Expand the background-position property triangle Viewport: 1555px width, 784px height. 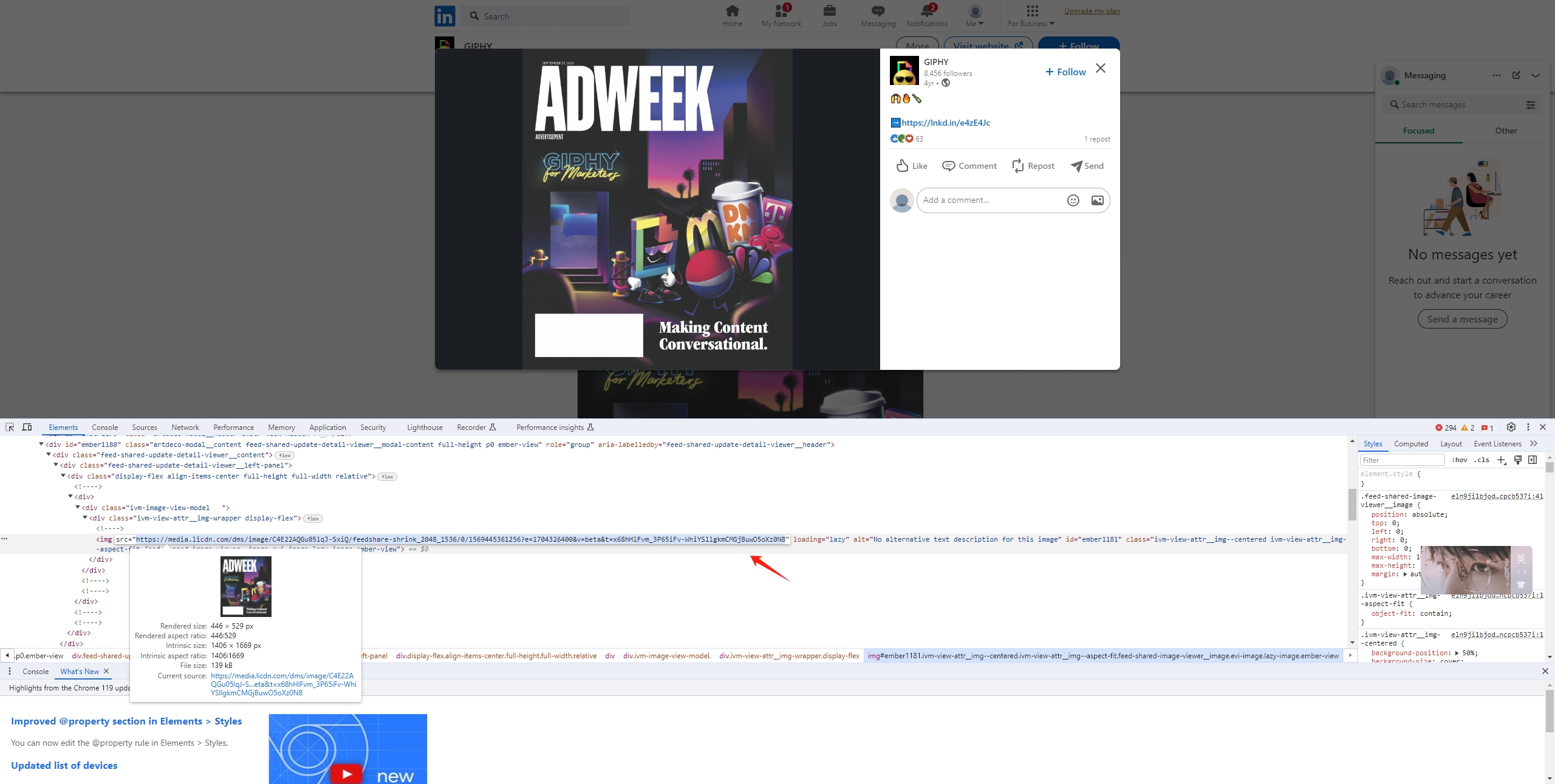click(x=1457, y=653)
